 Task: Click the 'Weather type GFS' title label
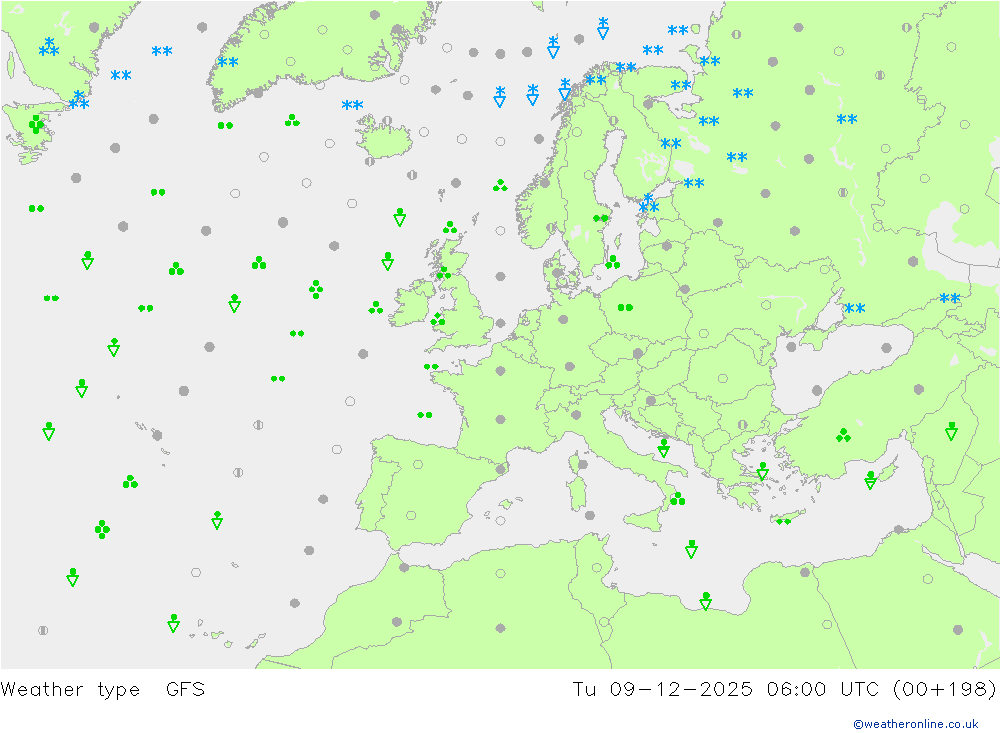point(103,690)
